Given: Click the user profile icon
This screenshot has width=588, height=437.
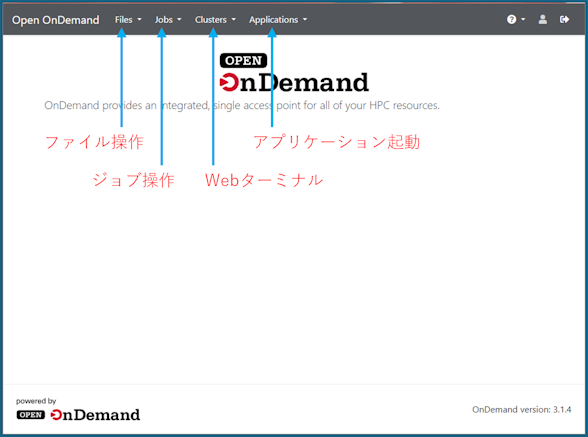Looking at the screenshot, I should pyautogui.click(x=542, y=20).
